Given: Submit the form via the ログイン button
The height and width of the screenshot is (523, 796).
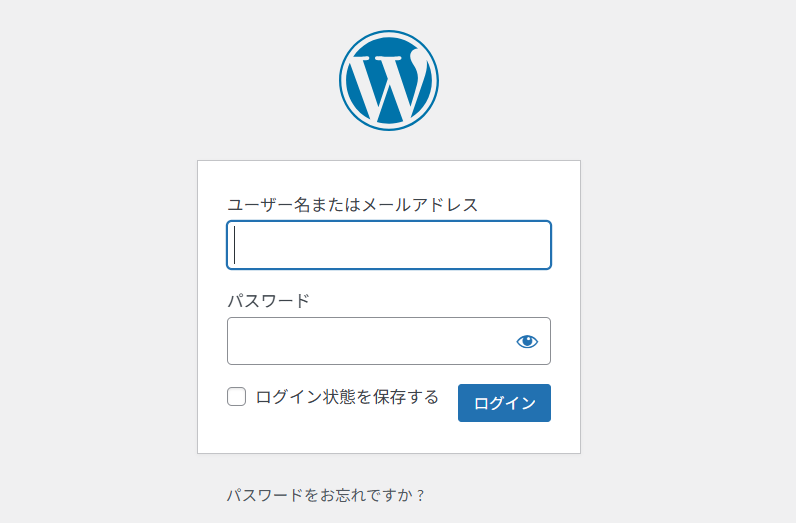Looking at the screenshot, I should [x=504, y=403].
